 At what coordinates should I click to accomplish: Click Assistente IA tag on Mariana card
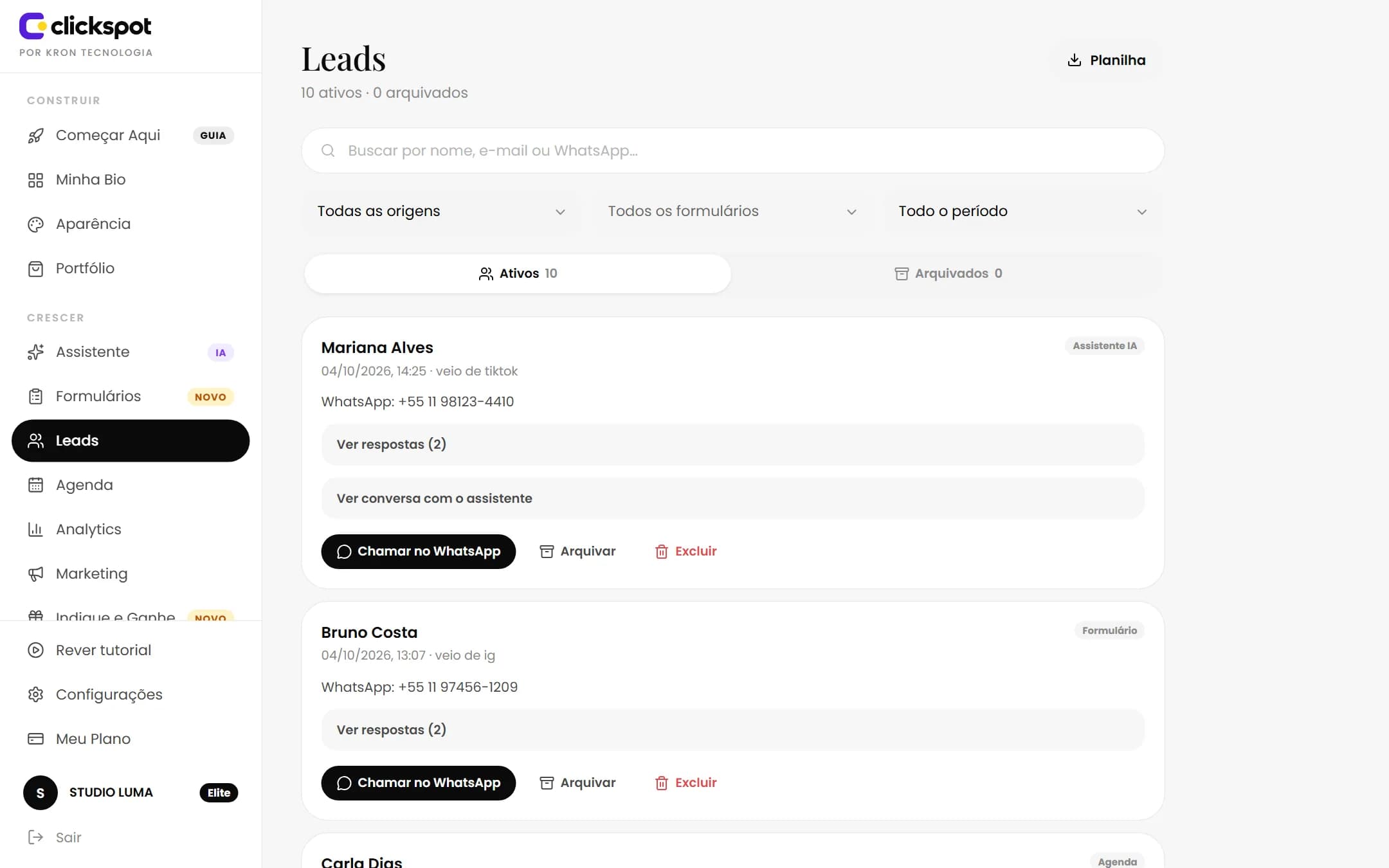1104,346
